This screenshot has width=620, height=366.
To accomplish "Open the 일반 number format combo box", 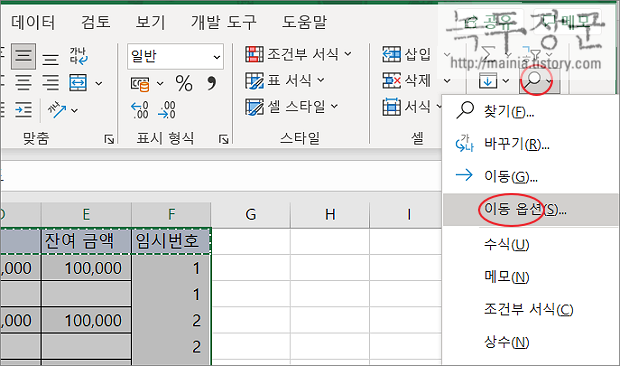I will click(176, 56).
